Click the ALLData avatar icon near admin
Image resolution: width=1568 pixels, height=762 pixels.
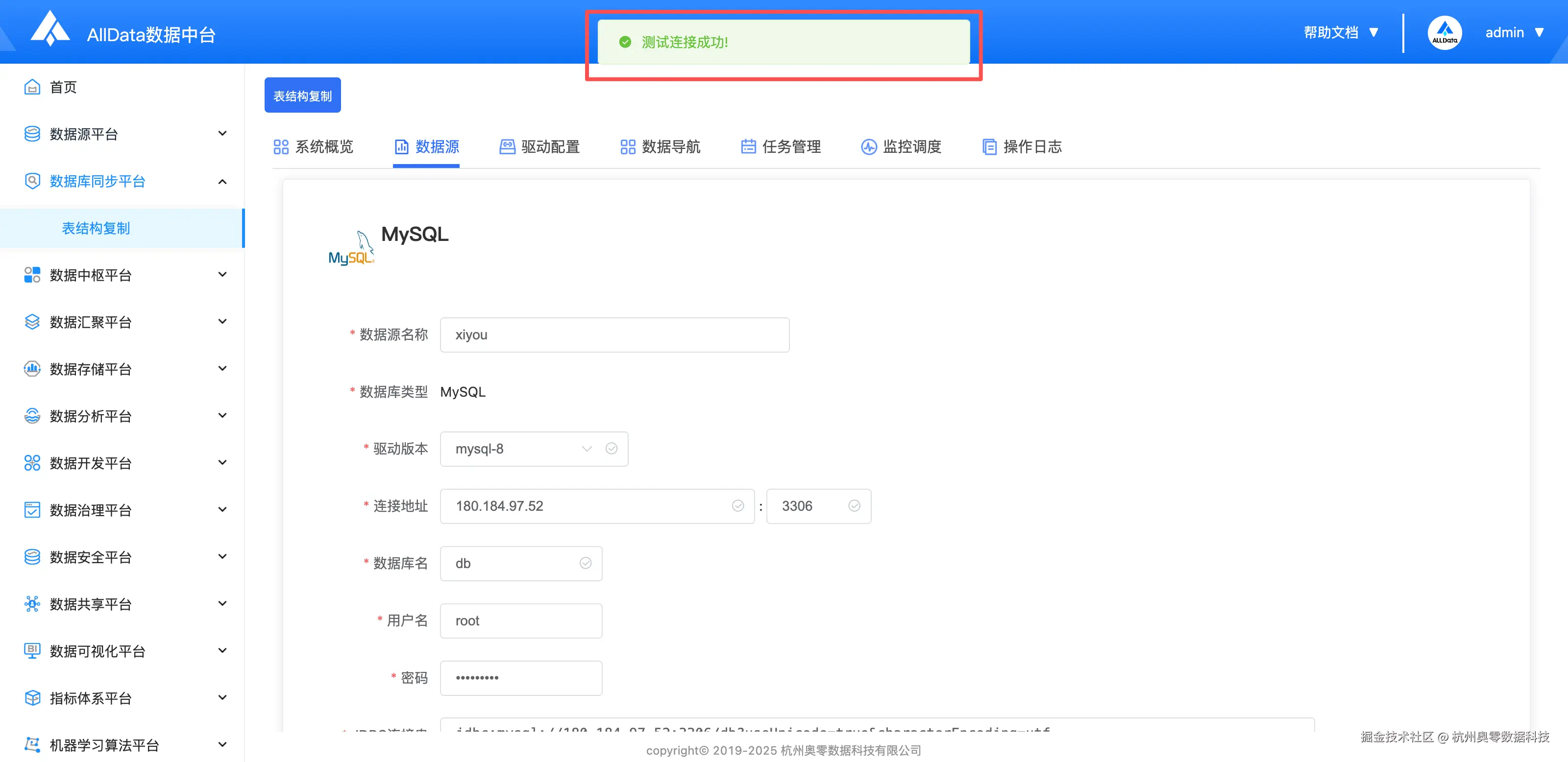1445,32
